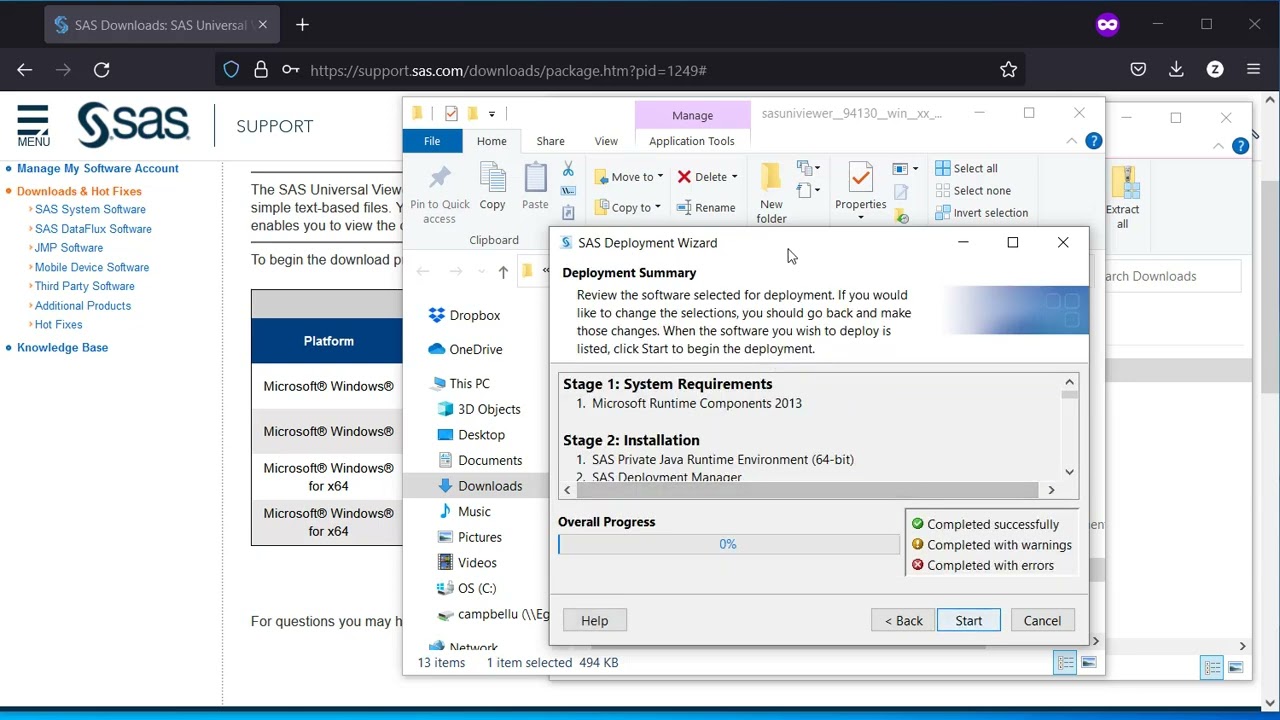The width and height of the screenshot is (1280, 720).
Task: Open Desktop in navigation pane
Action: click(x=471, y=435)
